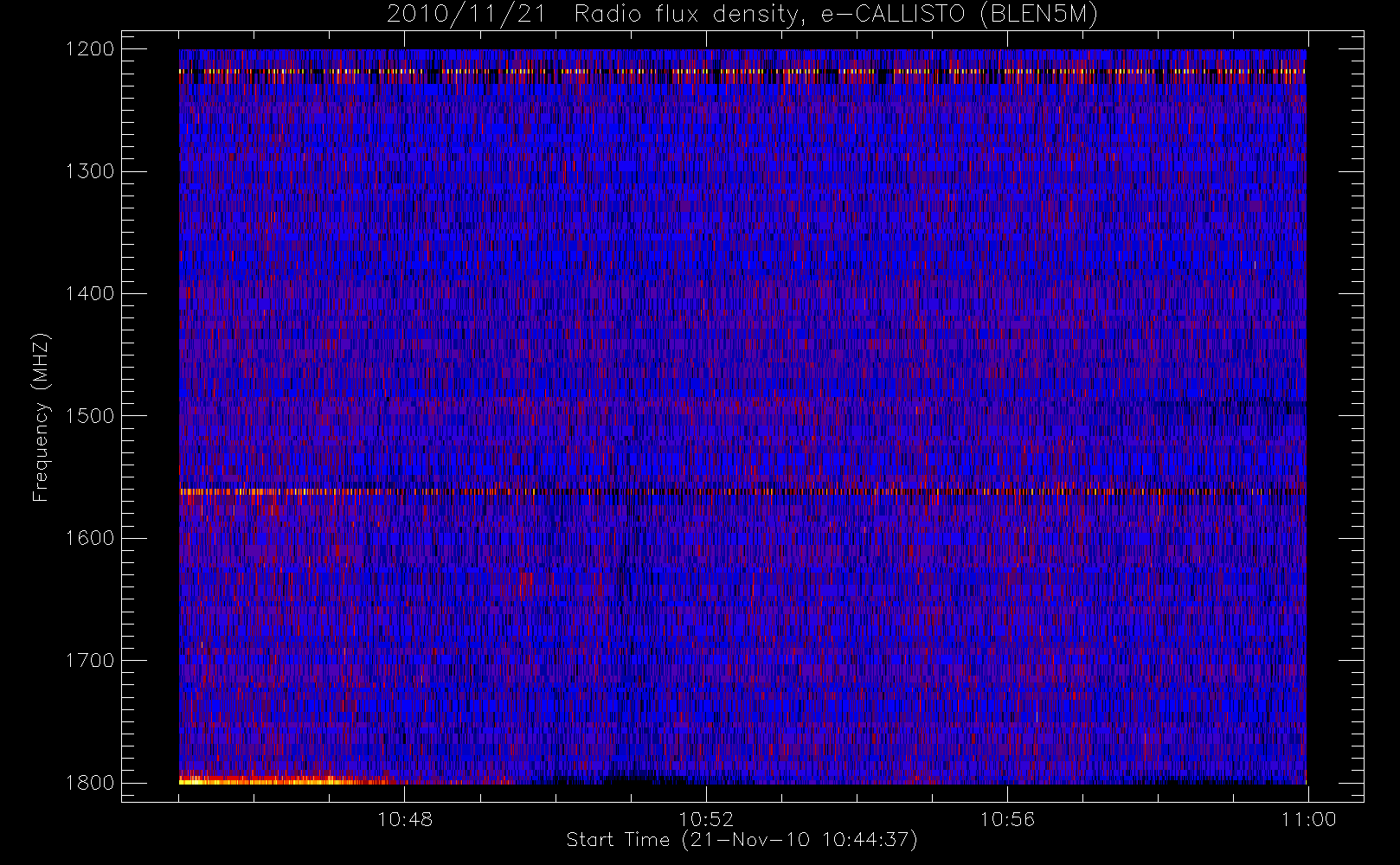Viewport: 1400px width, 865px height.
Task: Click the 'Start Time (21-Nov-10 10:44:37)' axis title
Action: [742, 840]
